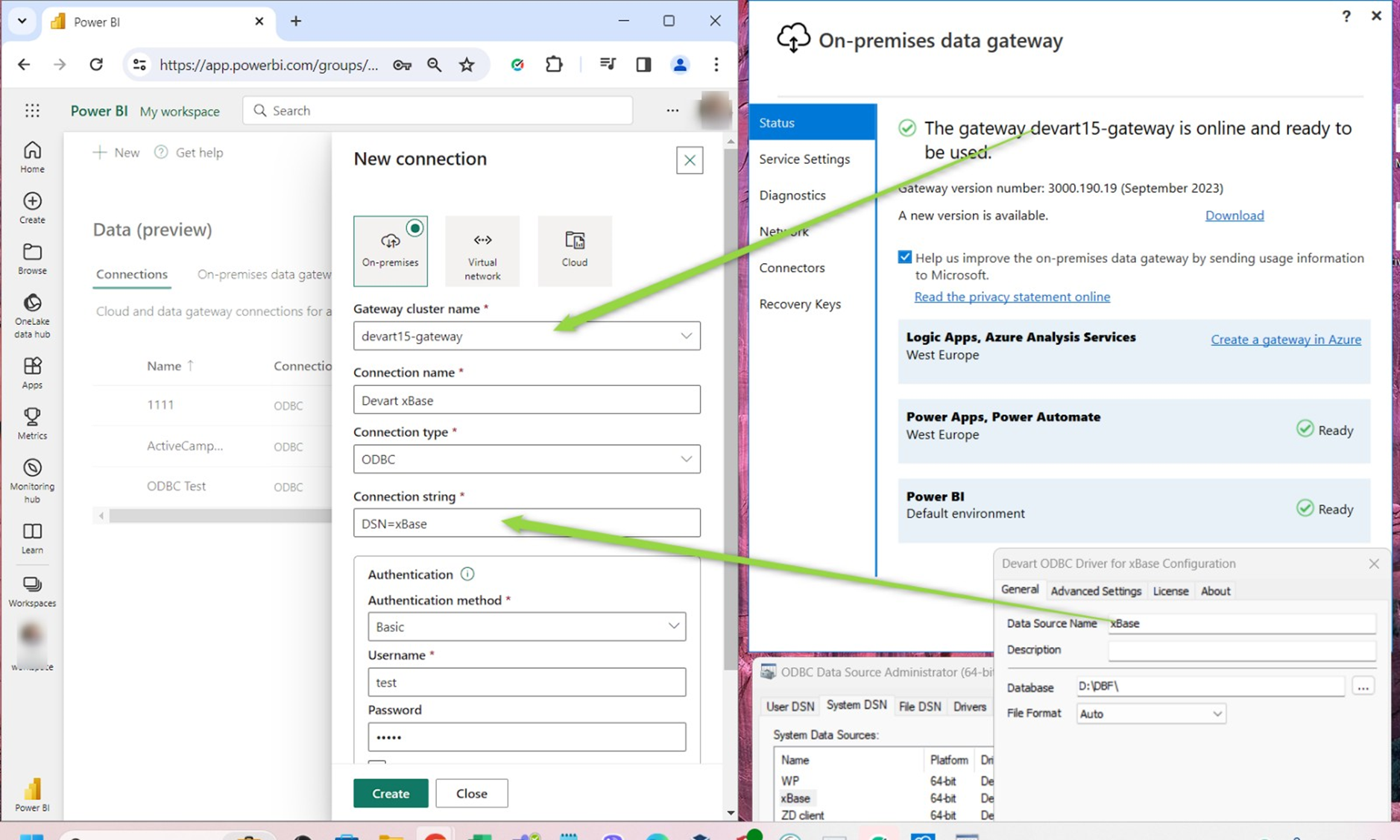Screen dimensions: 1400x840
Task: Click the Download link for new version
Action: (x=1235, y=215)
